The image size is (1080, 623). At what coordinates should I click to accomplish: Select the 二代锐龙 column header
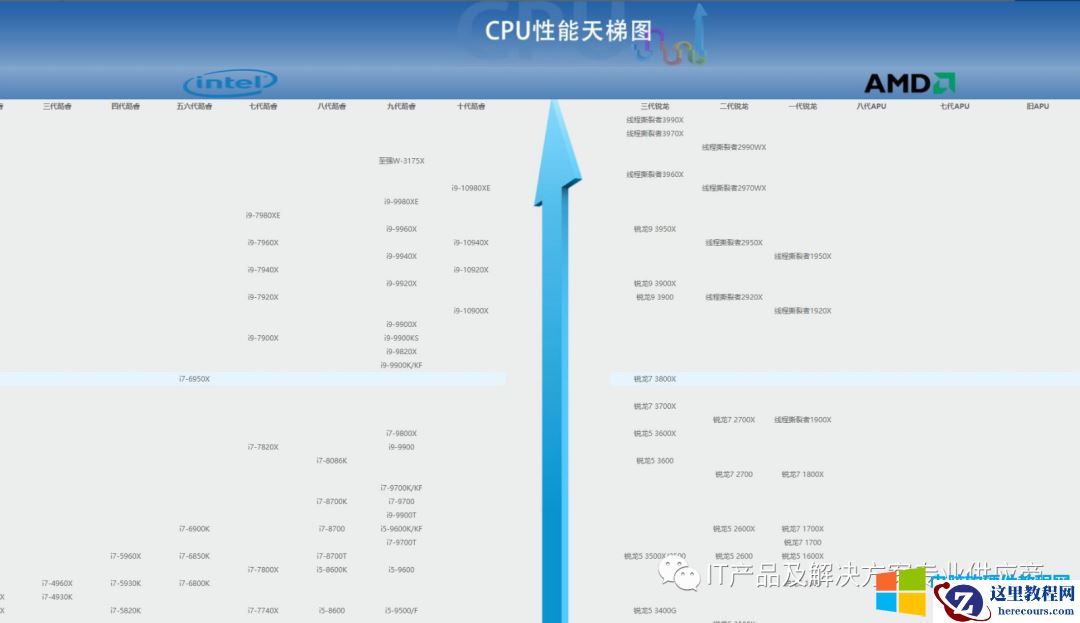[x=734, y=106]
